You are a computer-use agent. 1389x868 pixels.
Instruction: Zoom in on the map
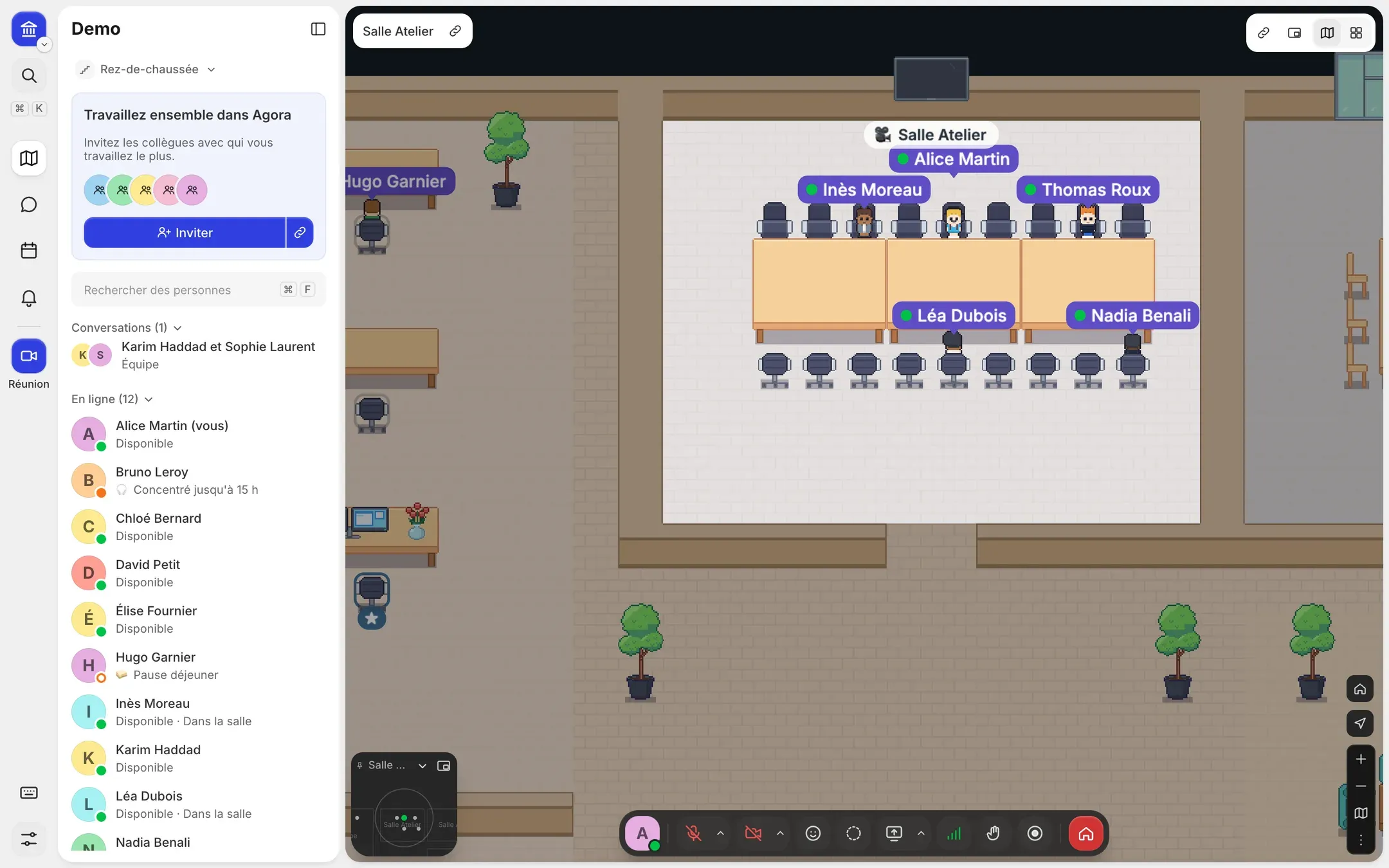1361,759
